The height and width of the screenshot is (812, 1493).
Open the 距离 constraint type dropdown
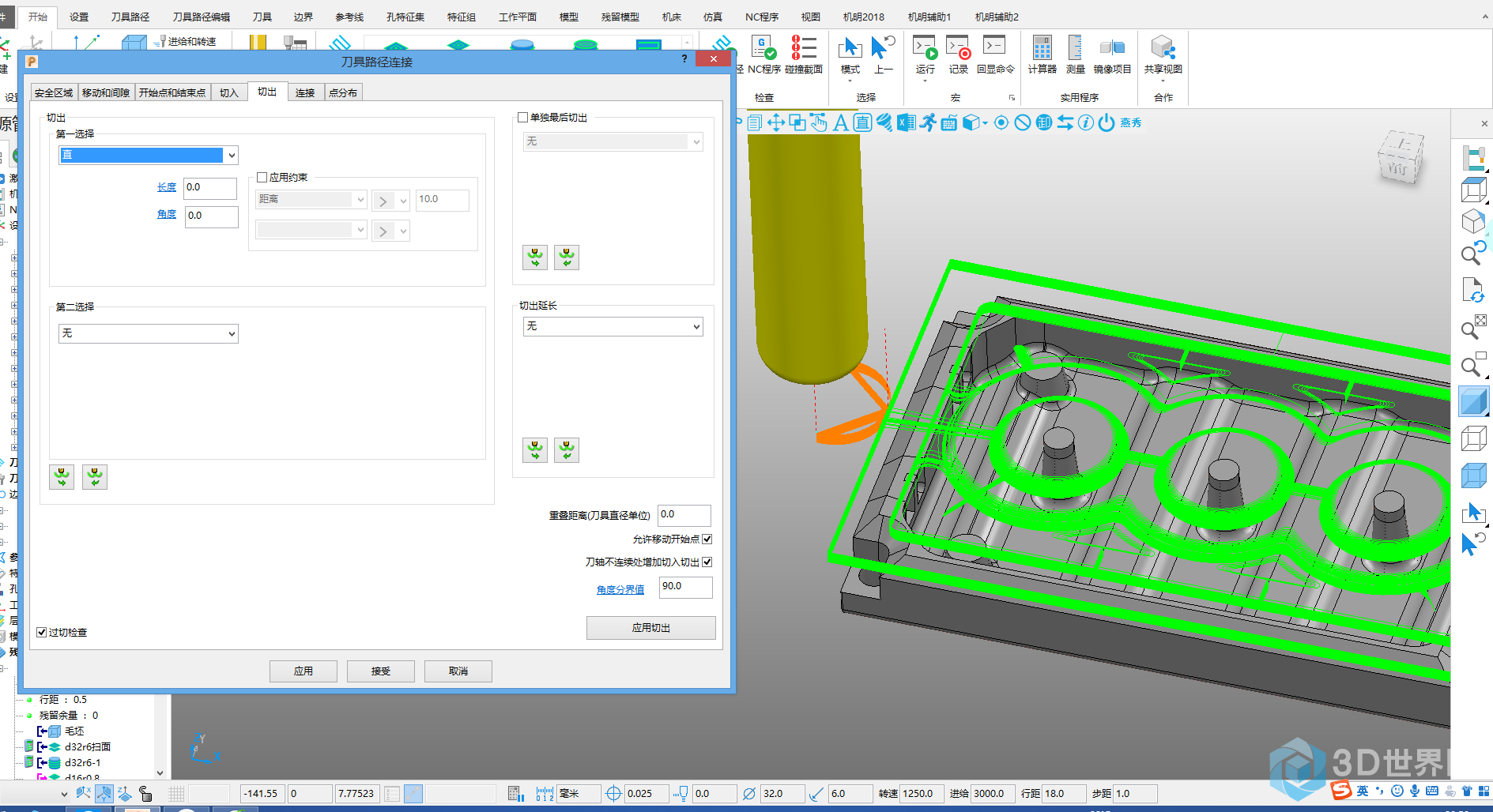pyautogui.click(x=311, y=199)
